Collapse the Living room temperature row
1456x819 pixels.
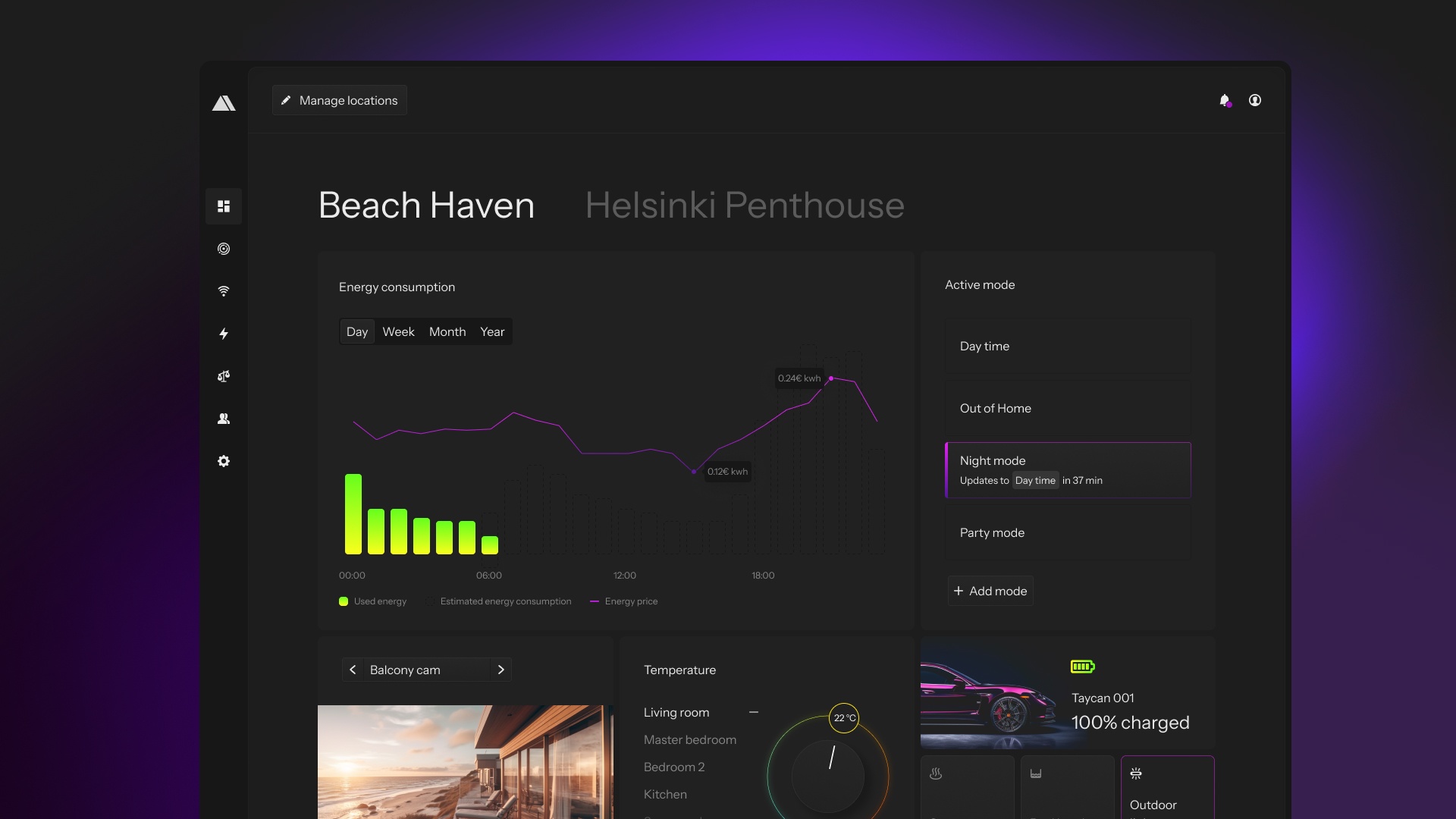coord(755,712)
